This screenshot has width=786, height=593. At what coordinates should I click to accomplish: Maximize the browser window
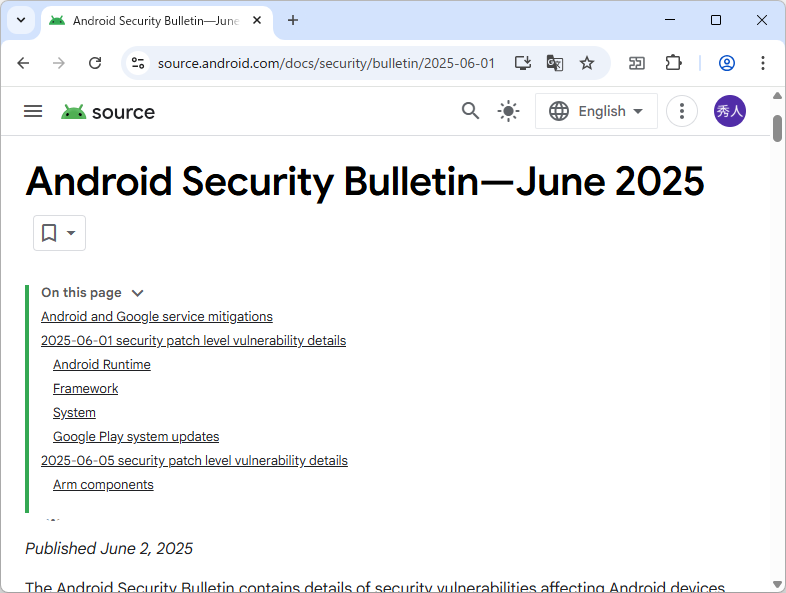coord(716,20)
